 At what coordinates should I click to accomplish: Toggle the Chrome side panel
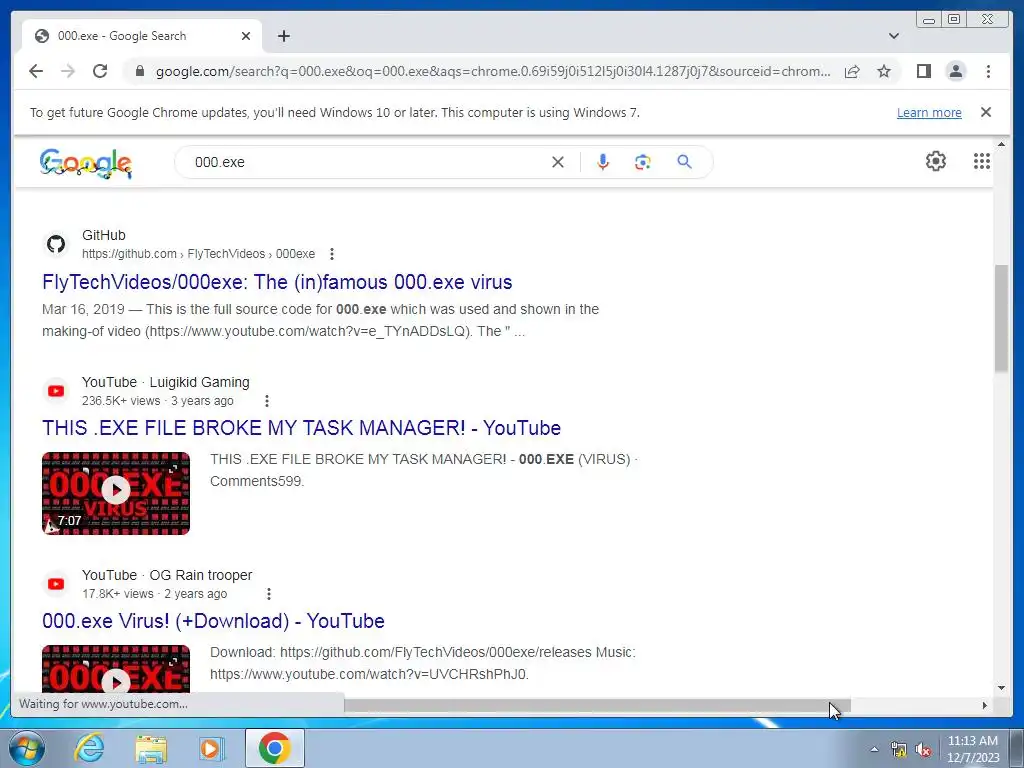coord(923,71)
